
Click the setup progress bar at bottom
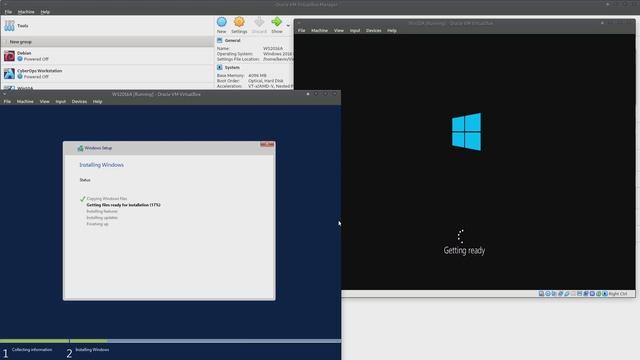click(171, 341)
